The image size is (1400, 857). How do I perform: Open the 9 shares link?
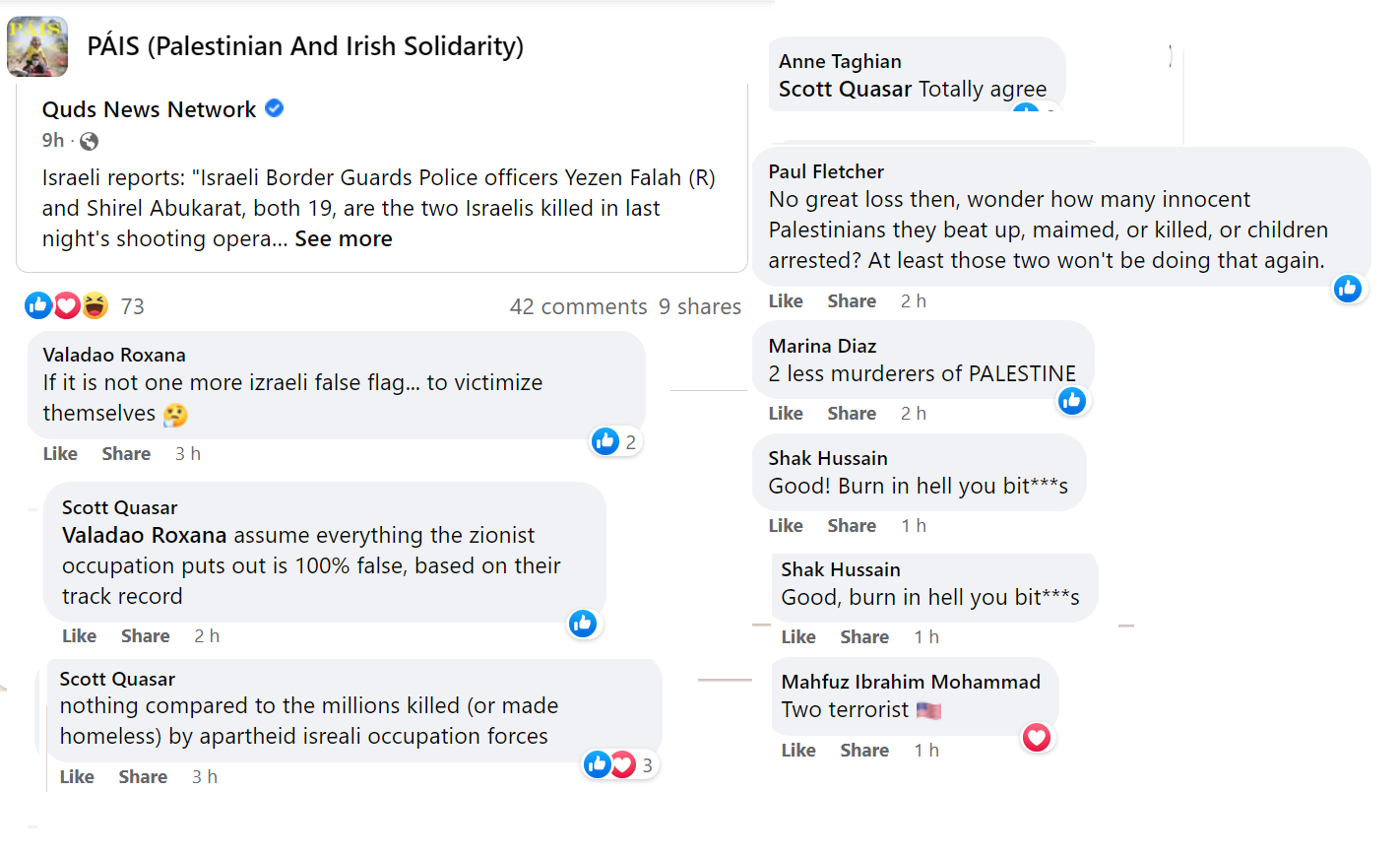[699, 306]
